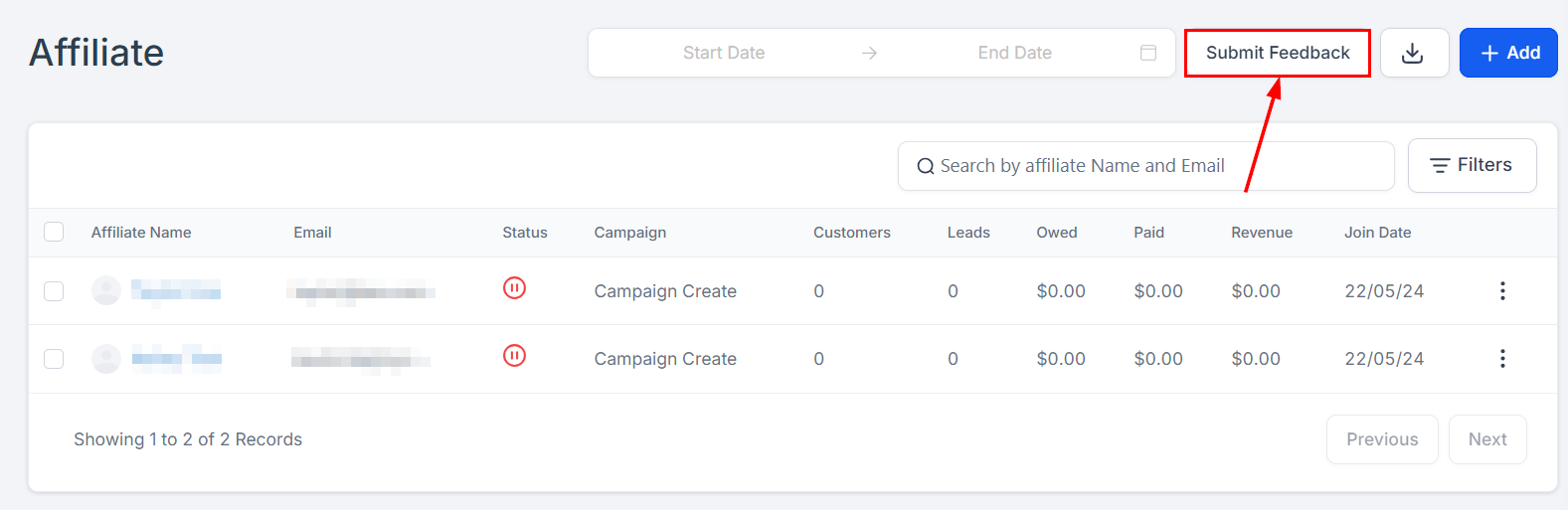The image size is (1568, 510).
Task: Click second affiliate's avatar icon
Action: (x=106, y=358)
